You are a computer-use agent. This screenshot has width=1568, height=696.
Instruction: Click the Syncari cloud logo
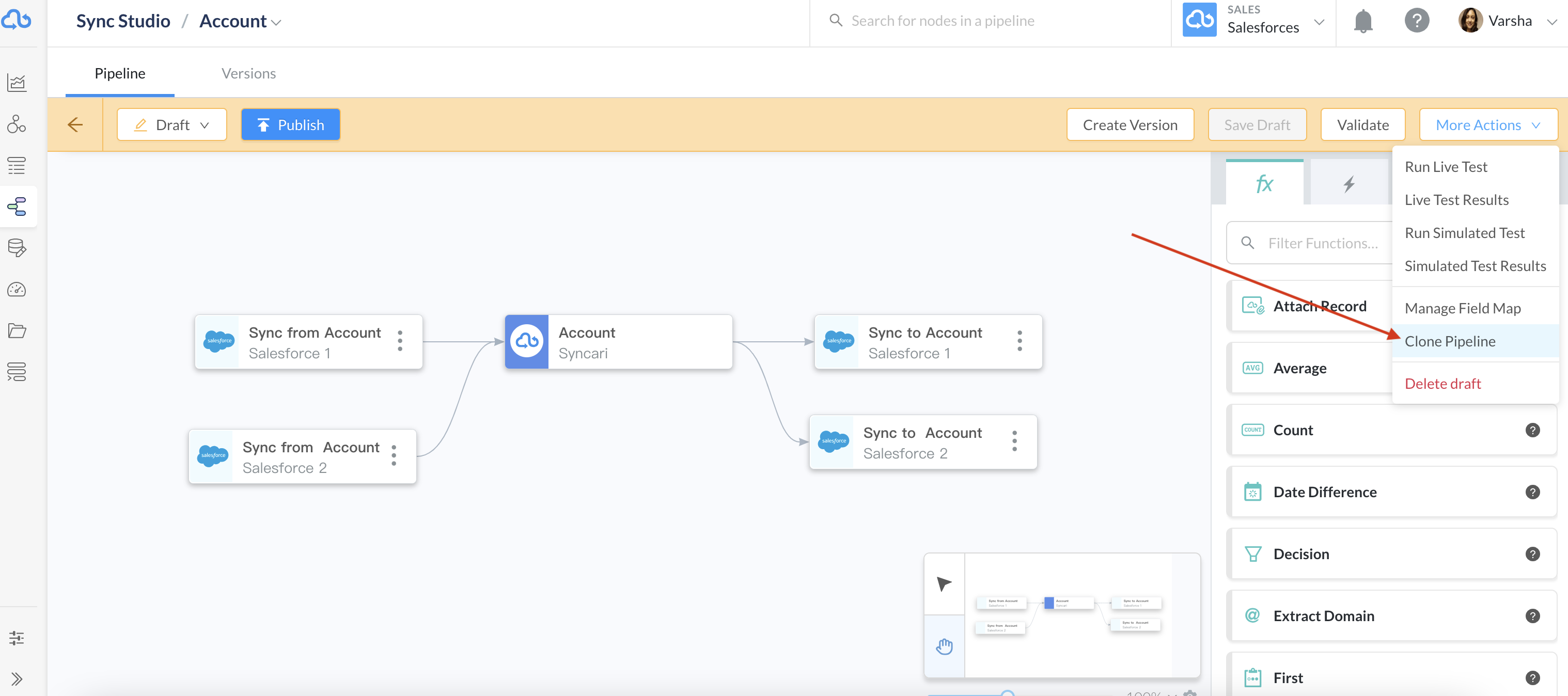point(17,20)
